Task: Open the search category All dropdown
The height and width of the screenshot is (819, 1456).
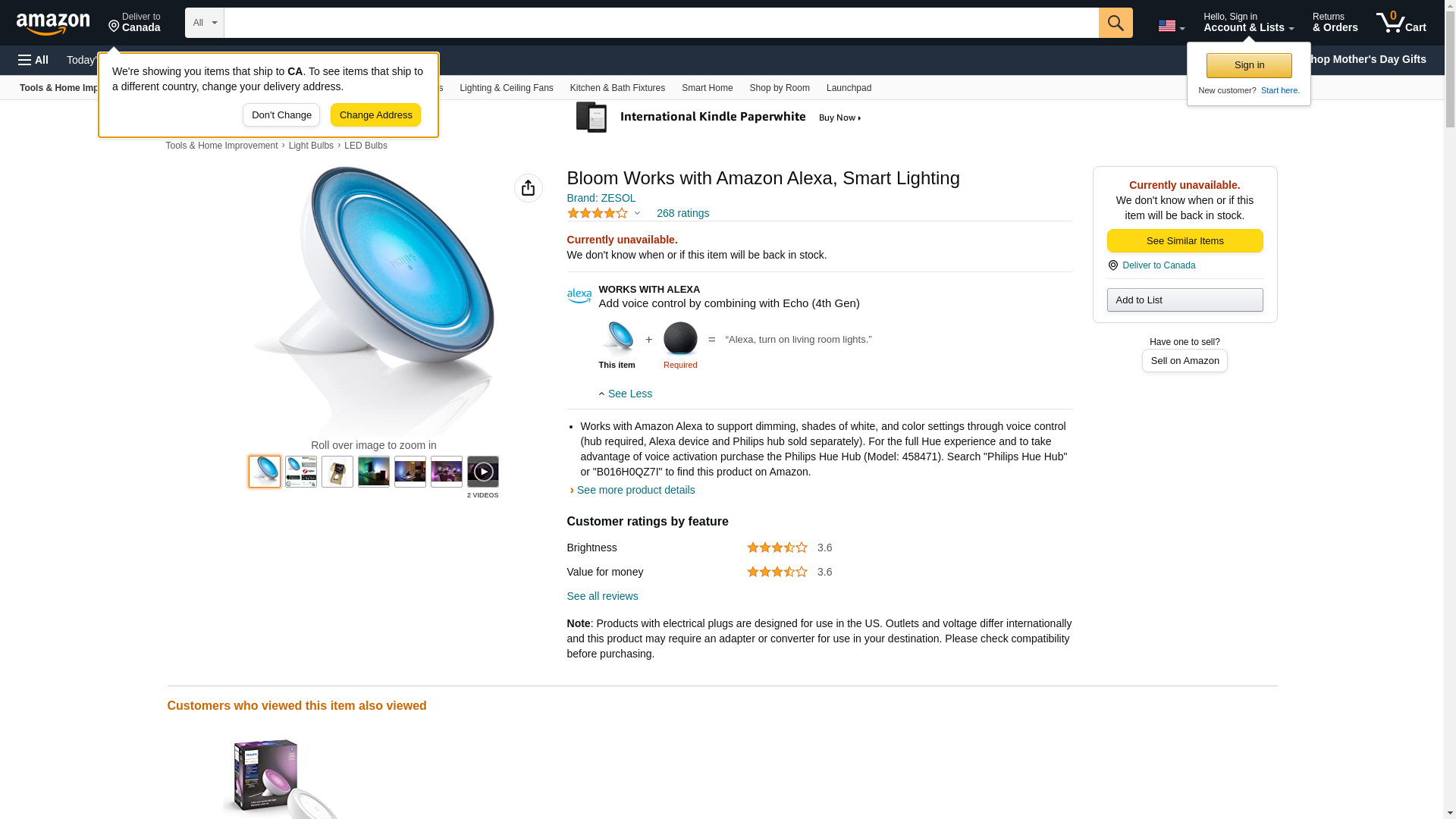Action: pos(204,23)
